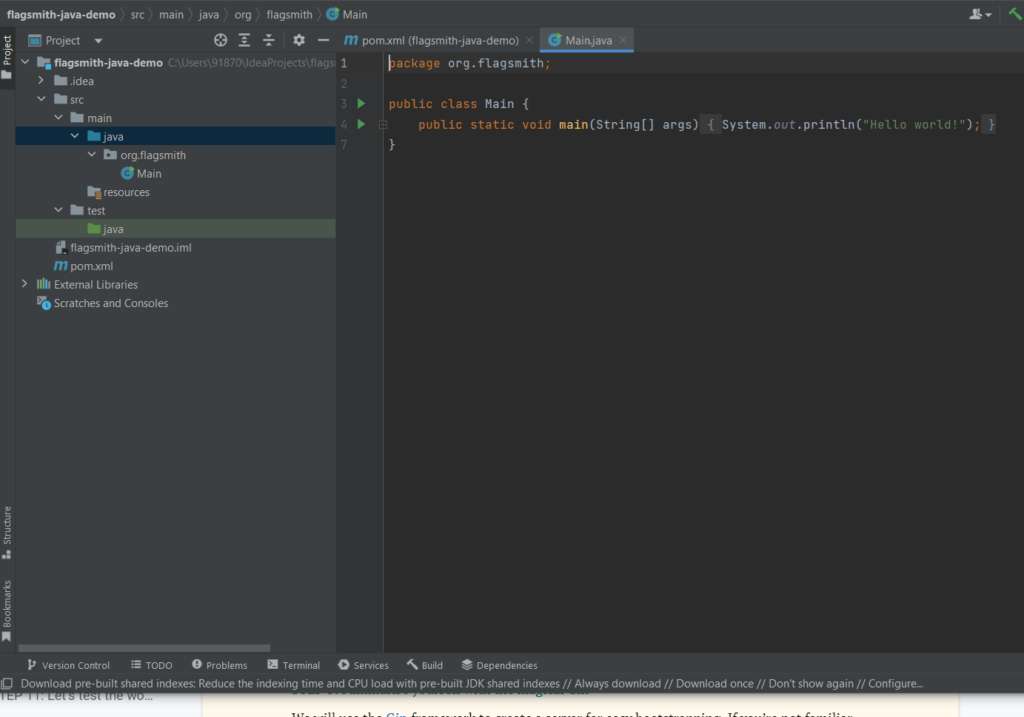Image resolution: width=1024 pixels, height=717 pixels.
Task: Click tool windows toggle in status bar corner
Action: pos(7,684)
